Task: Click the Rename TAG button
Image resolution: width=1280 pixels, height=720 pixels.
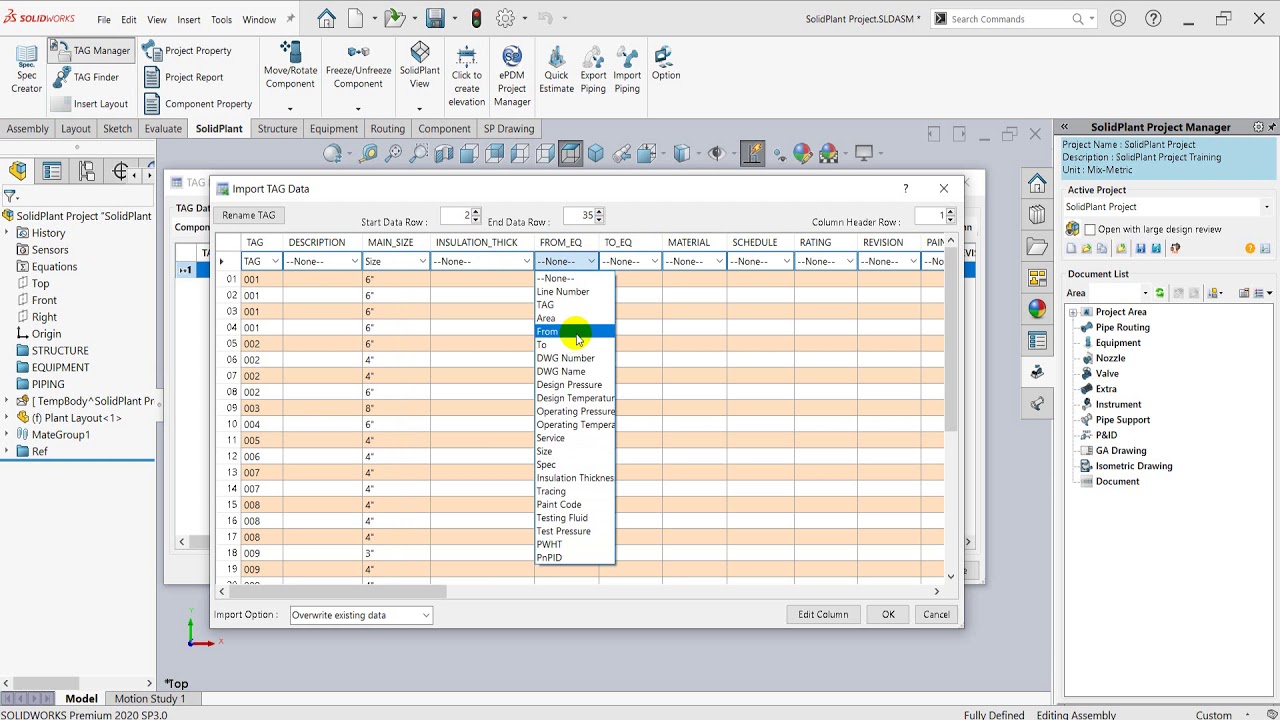Action: pos(249,215)
